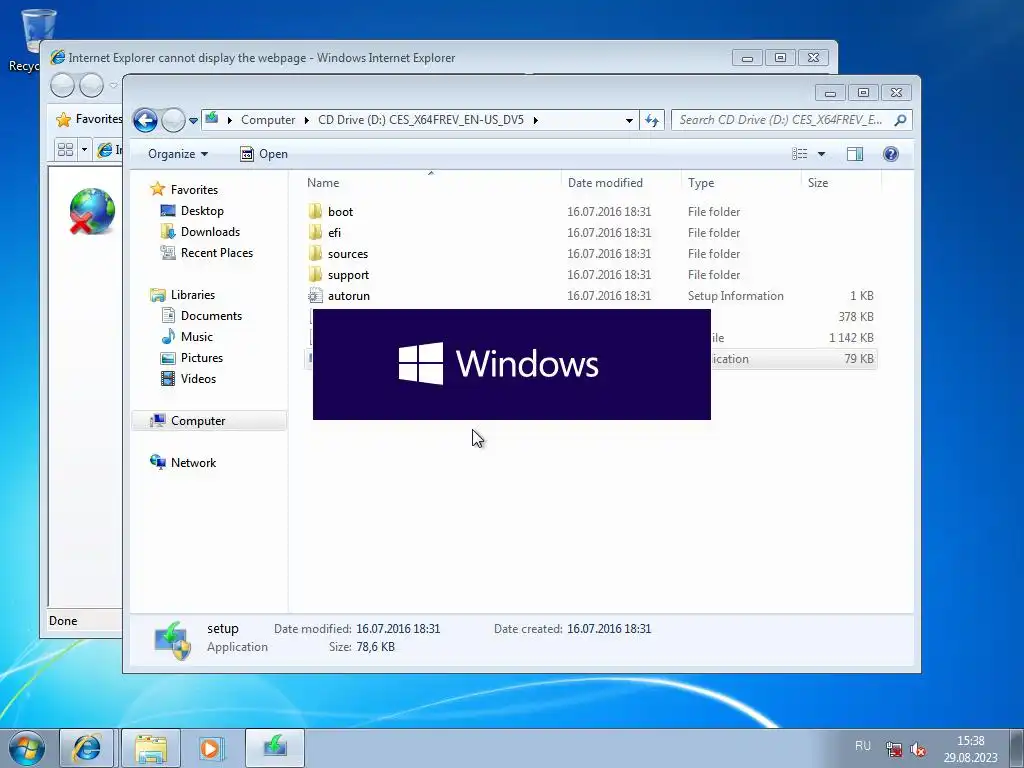Open Documents library
Image resolution: width=1024 pixels, height=768 pixels.
pyautogui.click(x=211, y=315)
